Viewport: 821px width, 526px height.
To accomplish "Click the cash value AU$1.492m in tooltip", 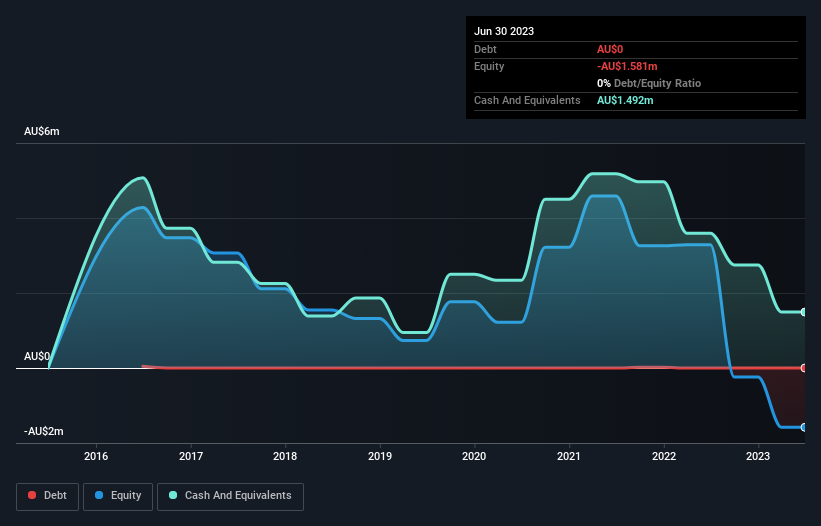I will pos(625,100).
